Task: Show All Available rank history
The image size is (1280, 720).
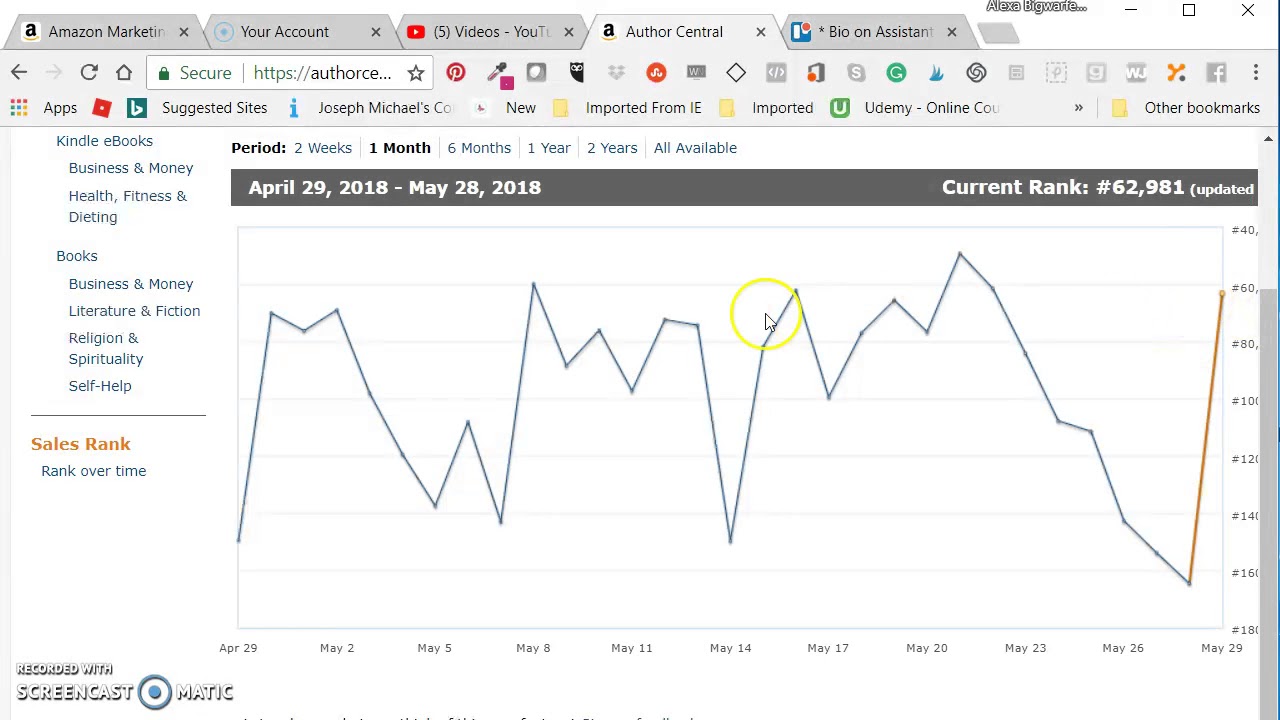Action: coord(695,148)
